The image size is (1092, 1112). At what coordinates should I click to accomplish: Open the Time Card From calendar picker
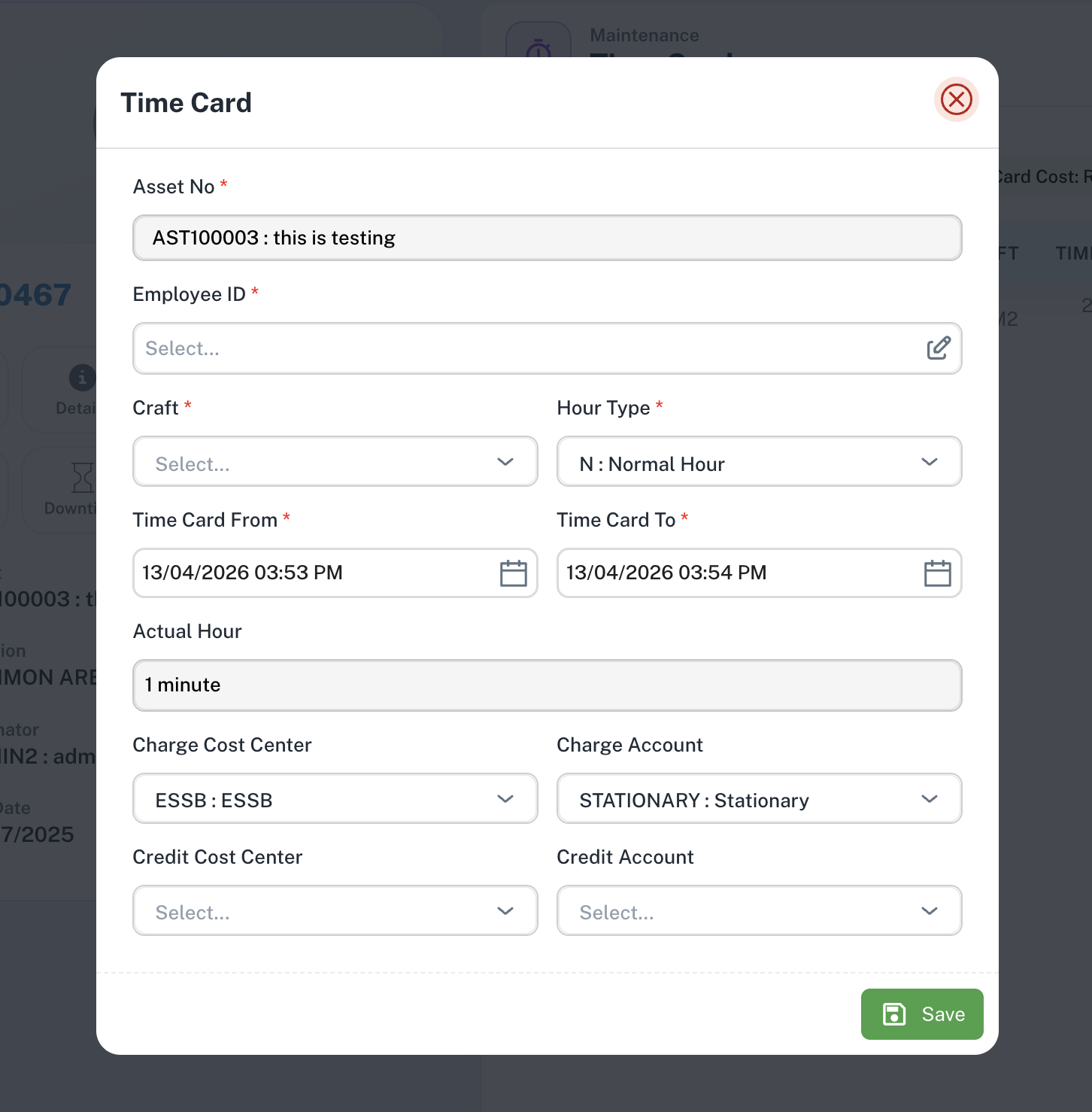pos(513,573)
